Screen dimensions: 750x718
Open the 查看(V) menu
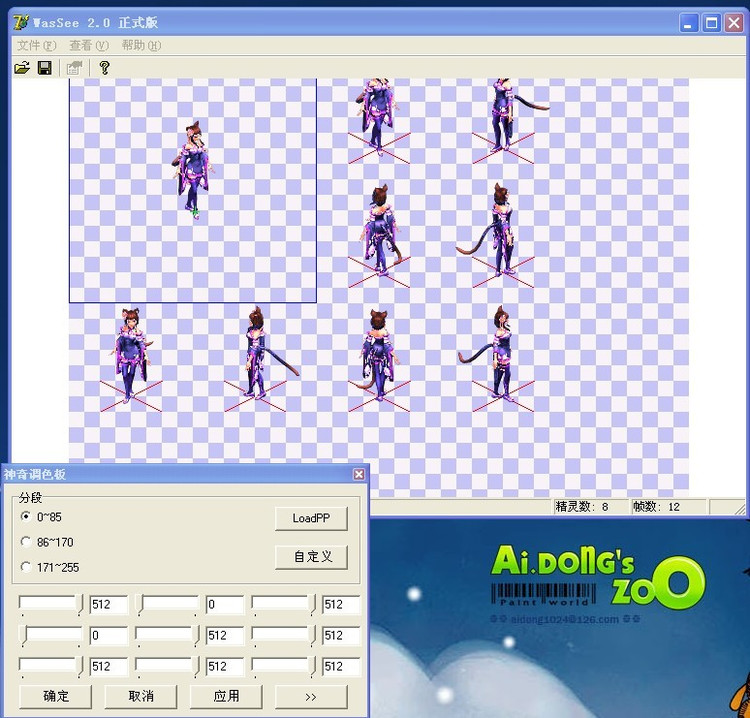[89, 45]
